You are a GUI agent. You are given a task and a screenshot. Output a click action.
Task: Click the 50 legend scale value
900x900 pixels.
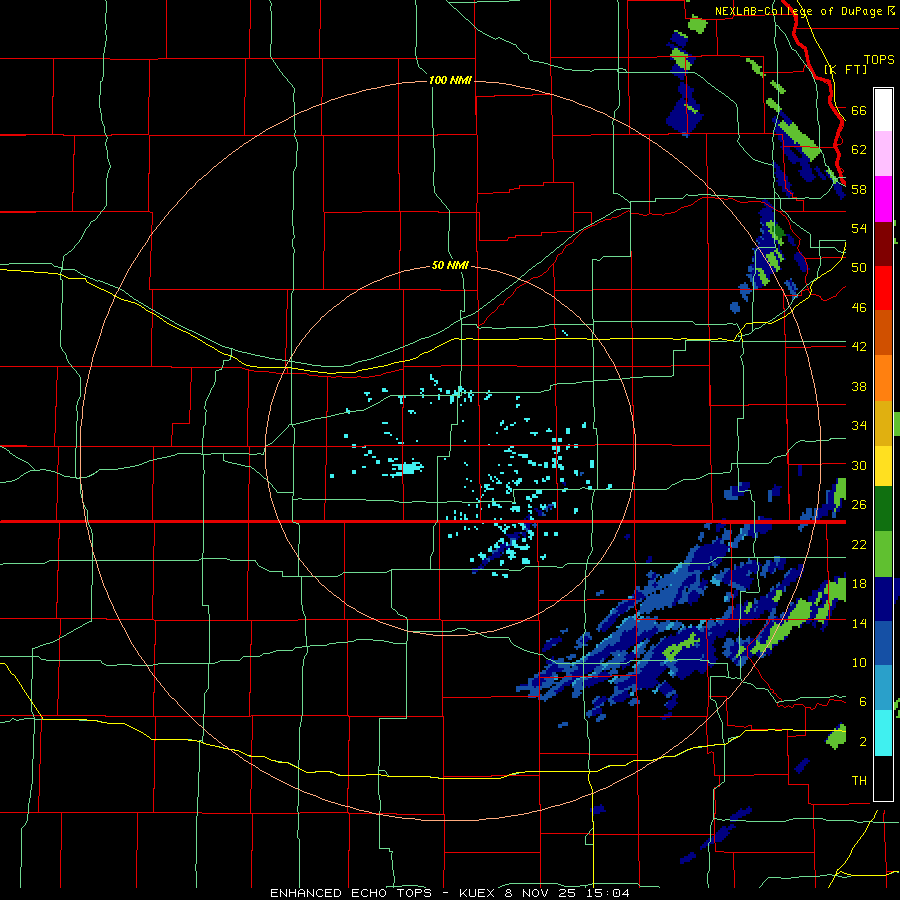(x=859, y=267)
